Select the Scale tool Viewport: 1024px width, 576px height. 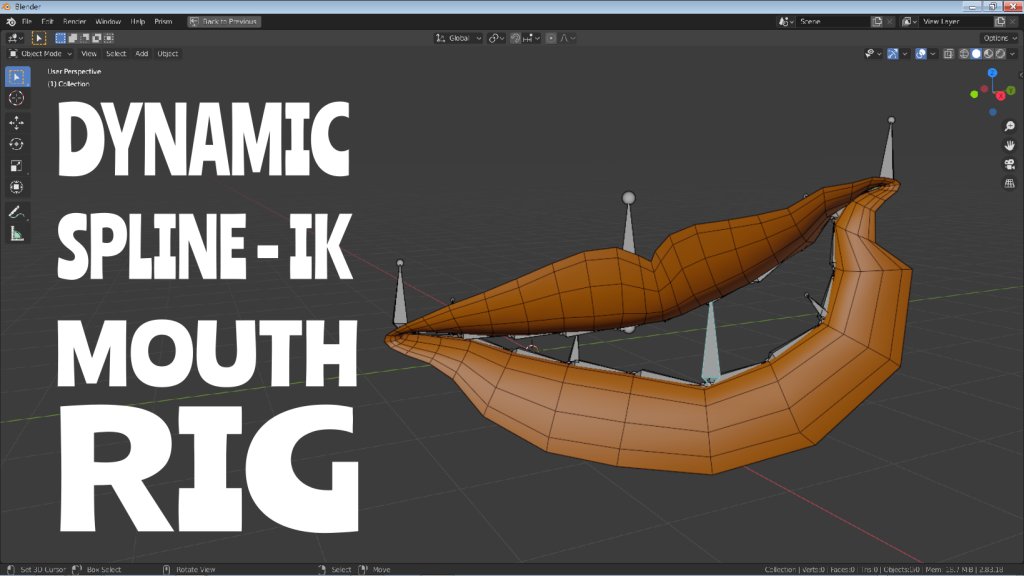tap(15, 164)
